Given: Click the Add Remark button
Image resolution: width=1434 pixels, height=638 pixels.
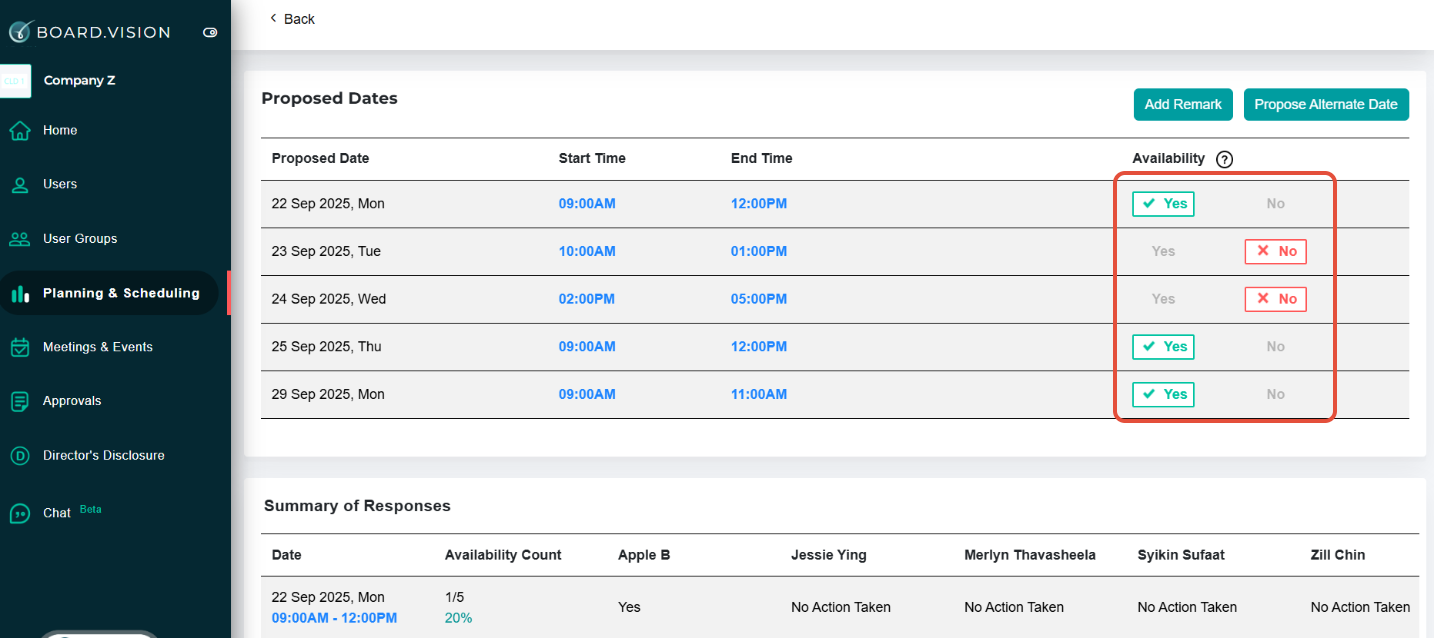Looking at the screenshot, I should [x=1183, y=104].
